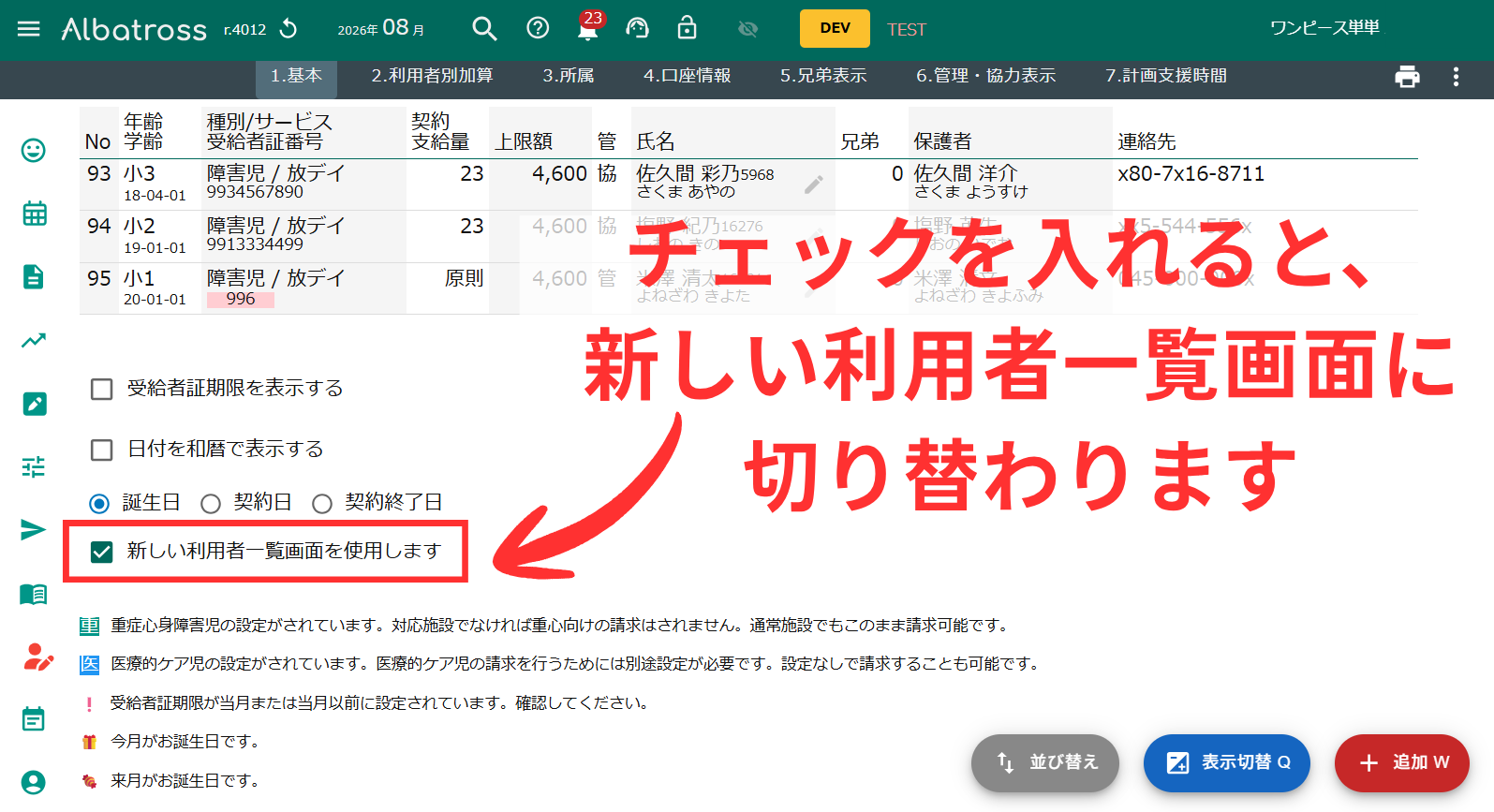The image size is (1494, 812).
Task: Click the 表示切替 Q button
Action: pyautogui.click(x=1227, y=762)
